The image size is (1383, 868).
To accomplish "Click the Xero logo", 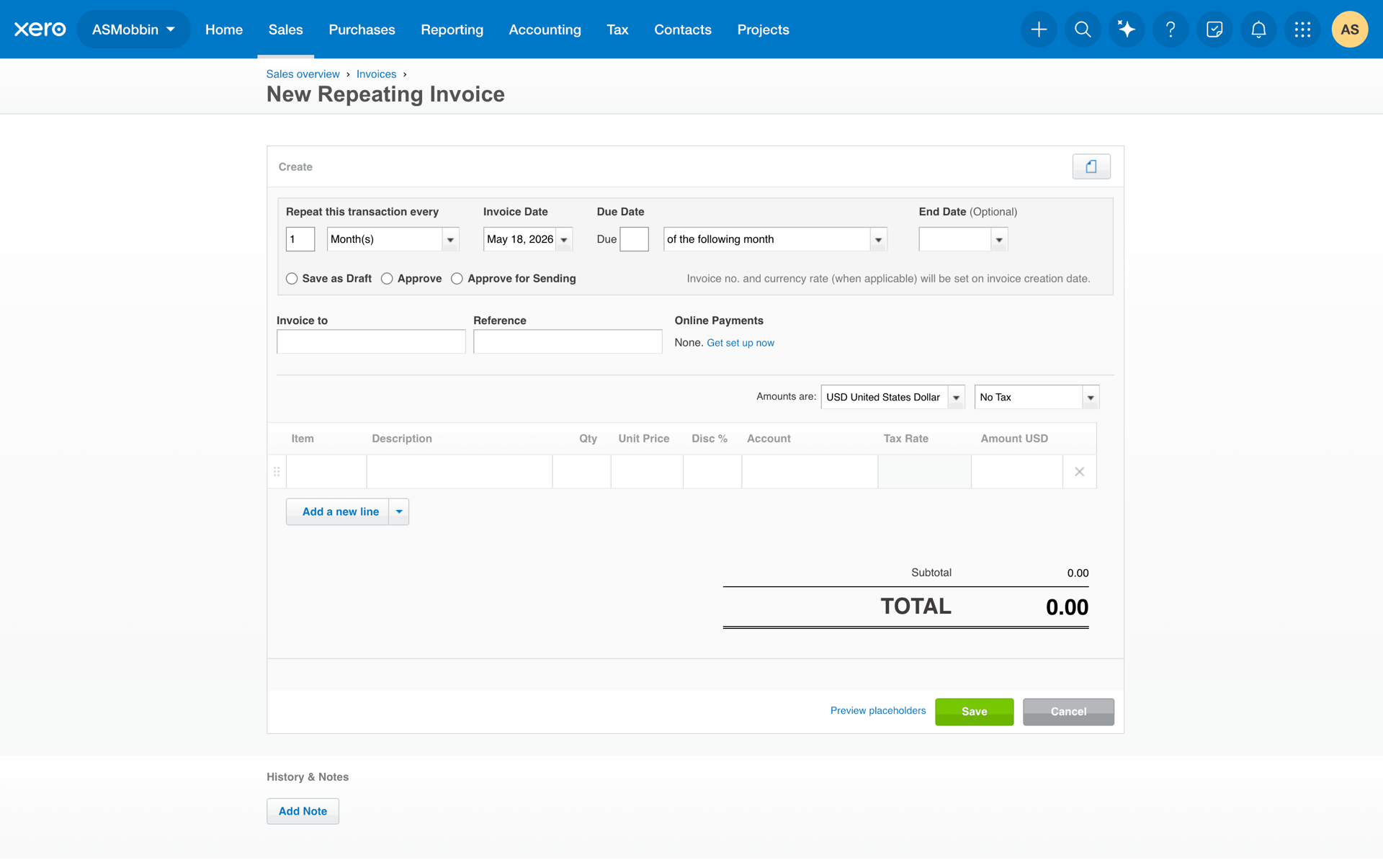I will [x=40, y=30].
